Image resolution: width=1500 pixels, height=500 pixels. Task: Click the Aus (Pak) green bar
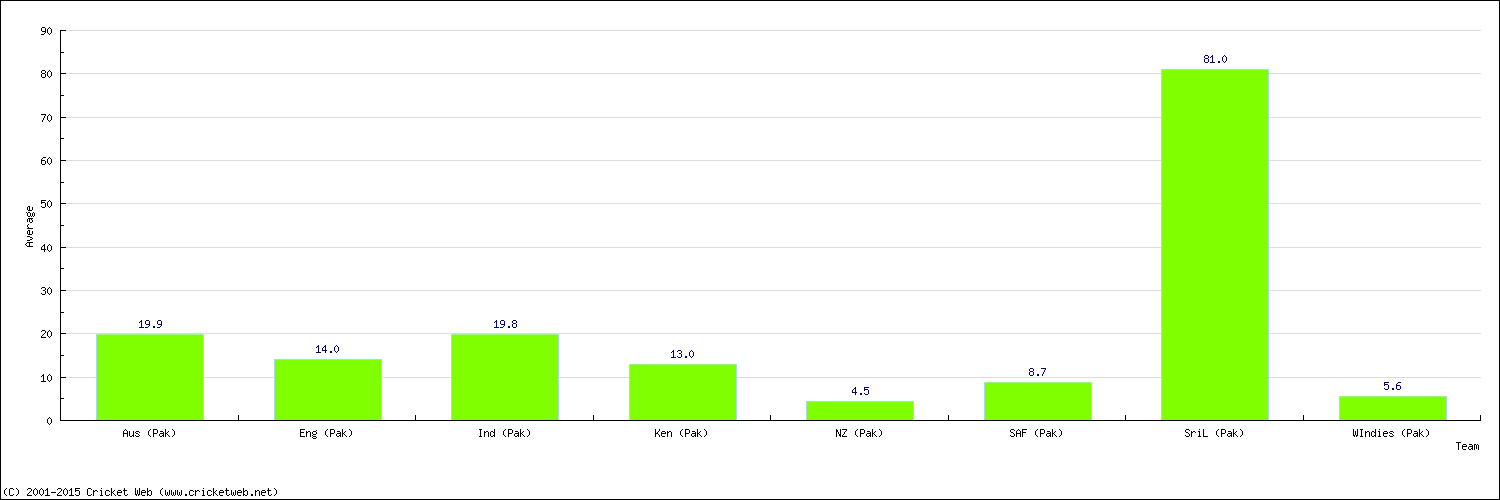[x=150, y=377]
